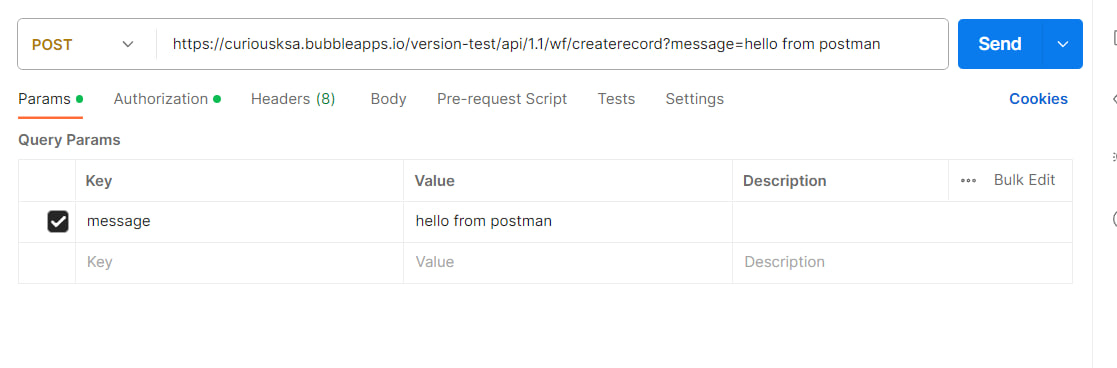1117x368 pixels.
Task: Uncheck the message parameter checkbox
Action: [58, 221]
